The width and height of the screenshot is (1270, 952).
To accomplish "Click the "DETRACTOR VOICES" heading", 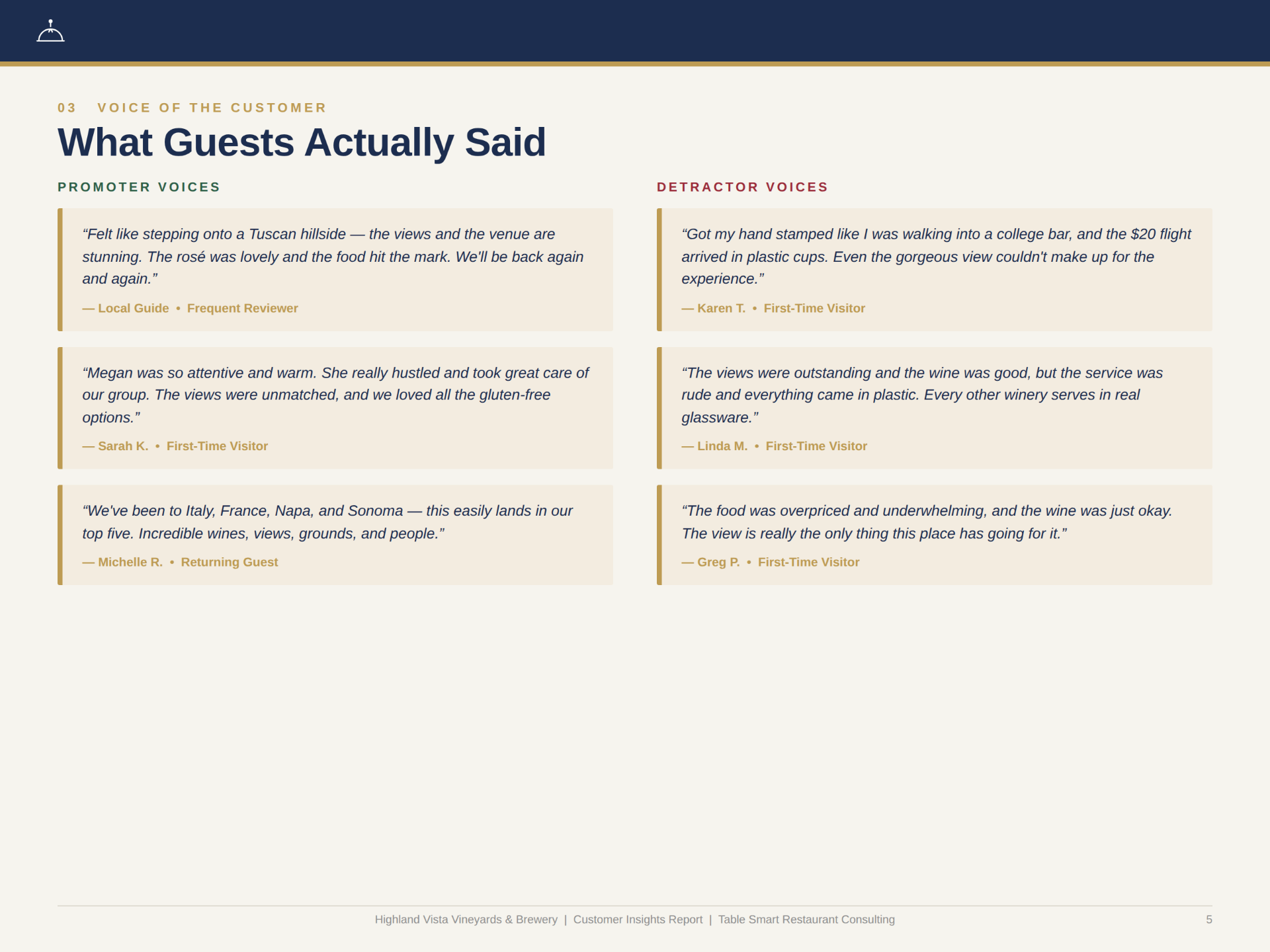I will click(742, 187).
